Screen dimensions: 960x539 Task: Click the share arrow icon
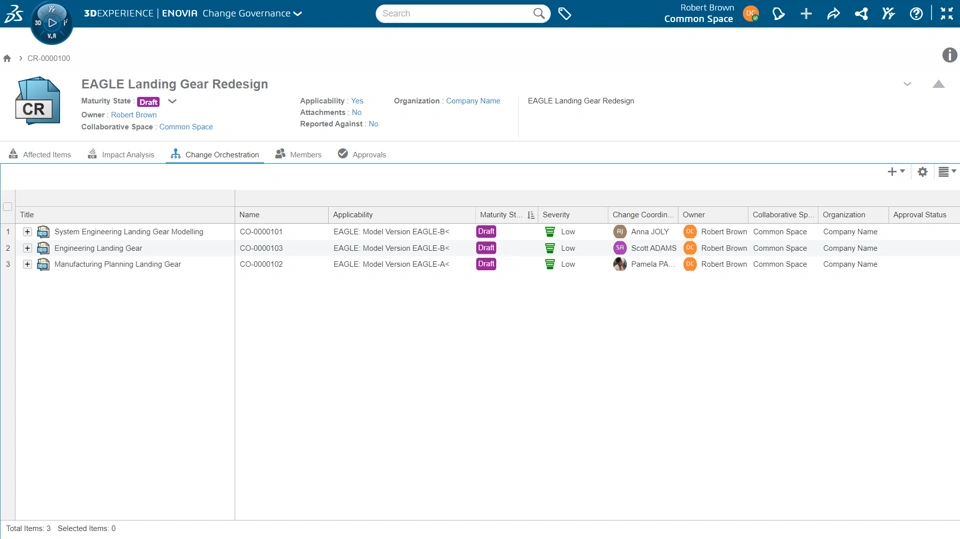click(x=833, y=13)
